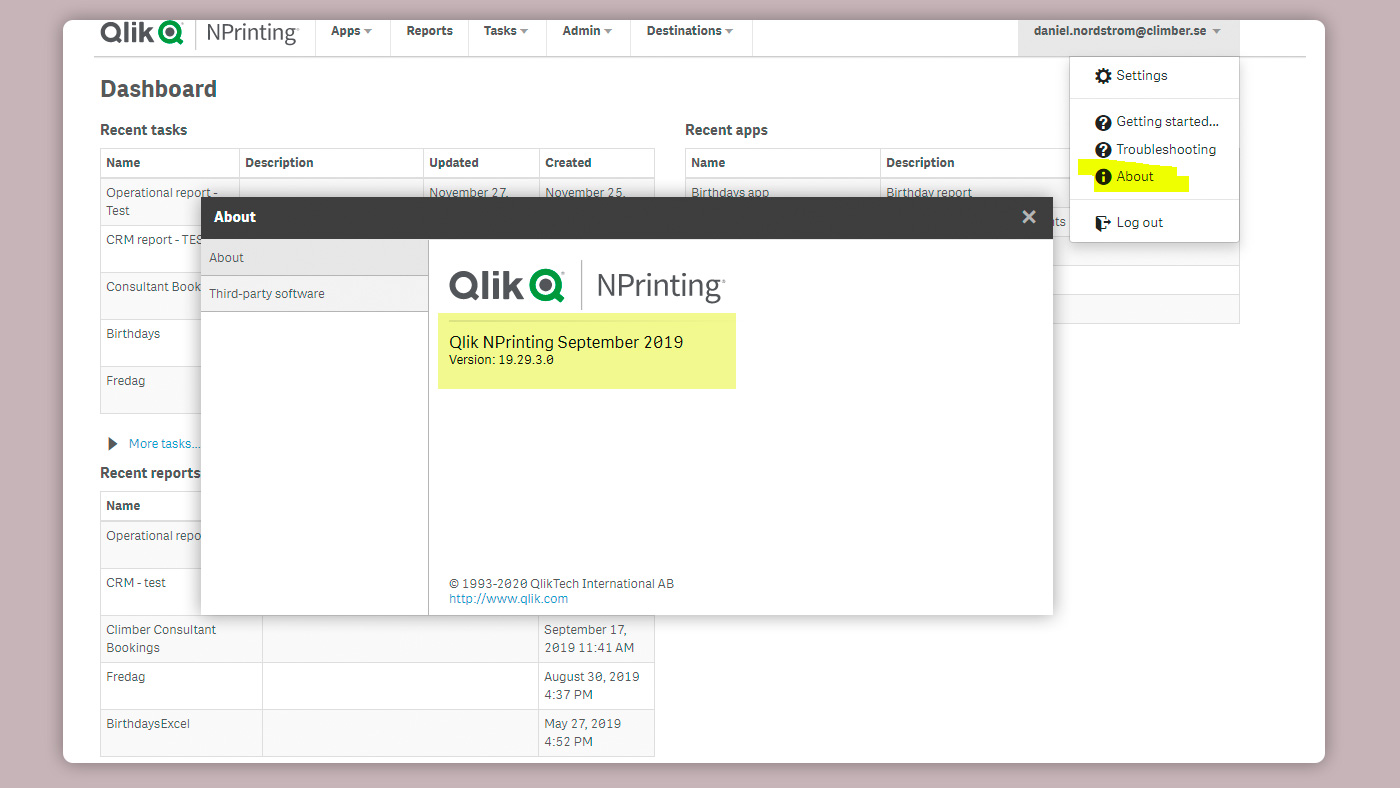Open the Destinations dropdown menu

click(x=690, y=31)
